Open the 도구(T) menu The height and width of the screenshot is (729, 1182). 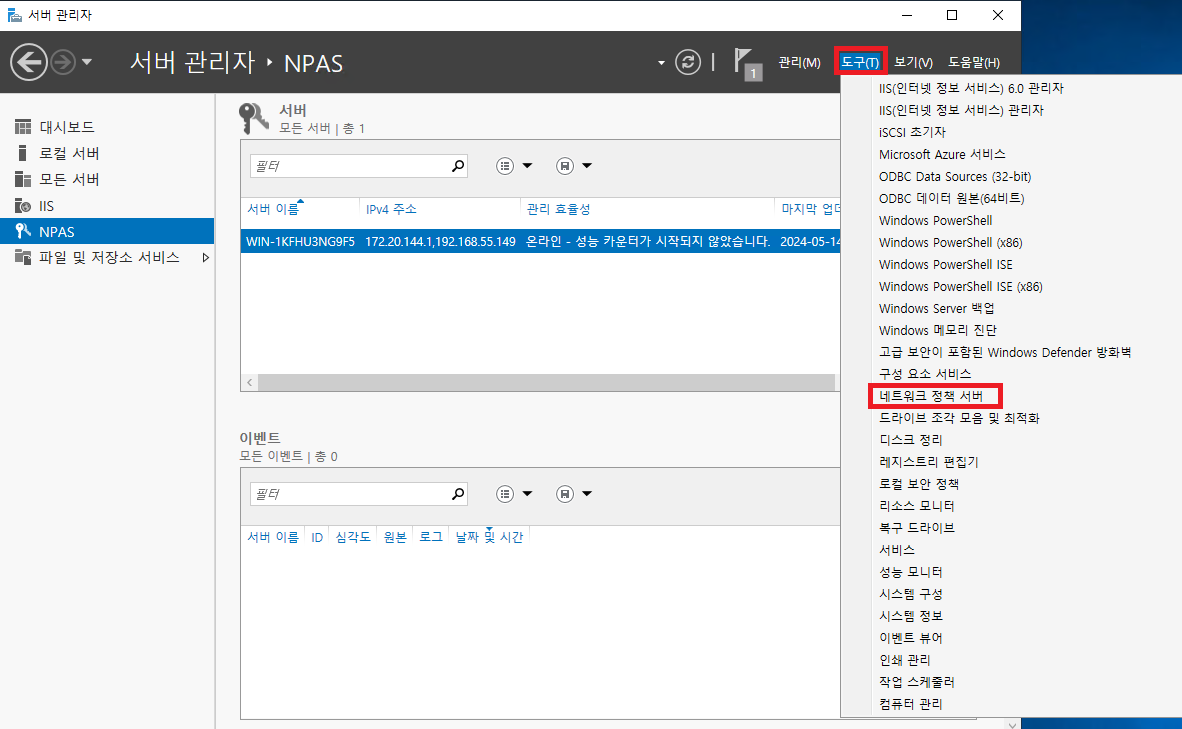pyautogui.click(x=860, y=63)
